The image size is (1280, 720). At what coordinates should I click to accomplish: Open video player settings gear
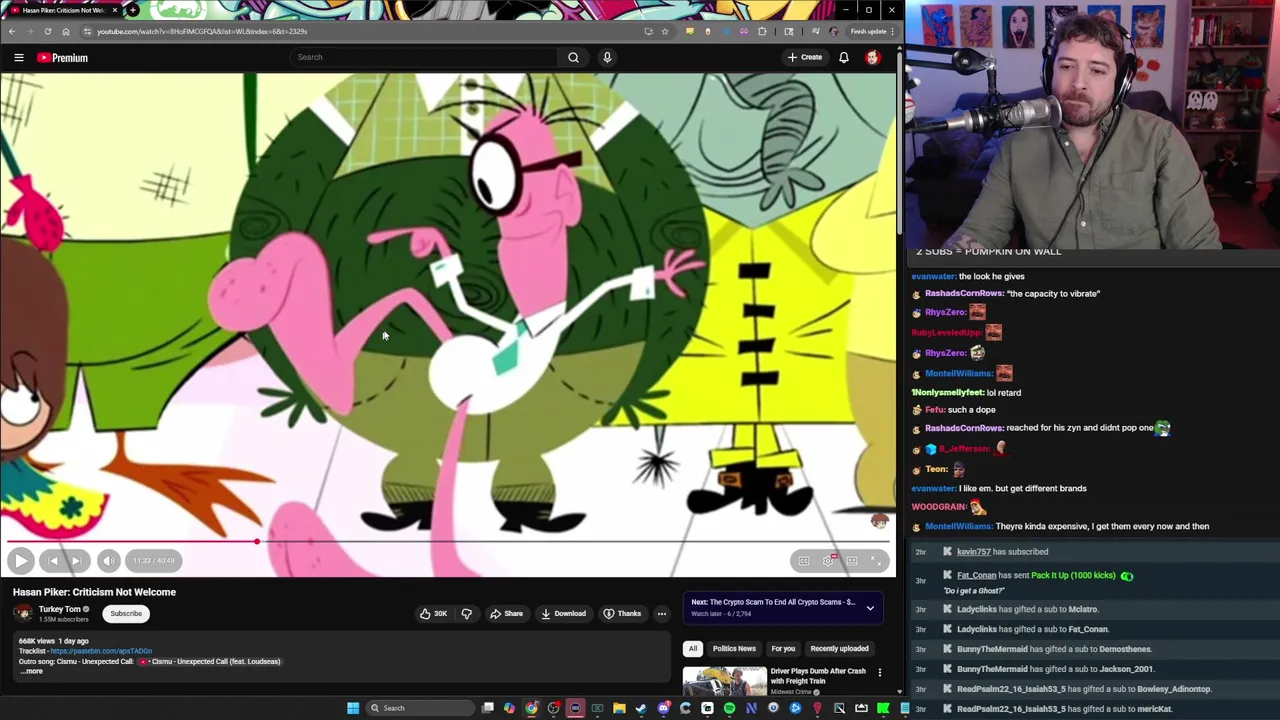point(828,561)
